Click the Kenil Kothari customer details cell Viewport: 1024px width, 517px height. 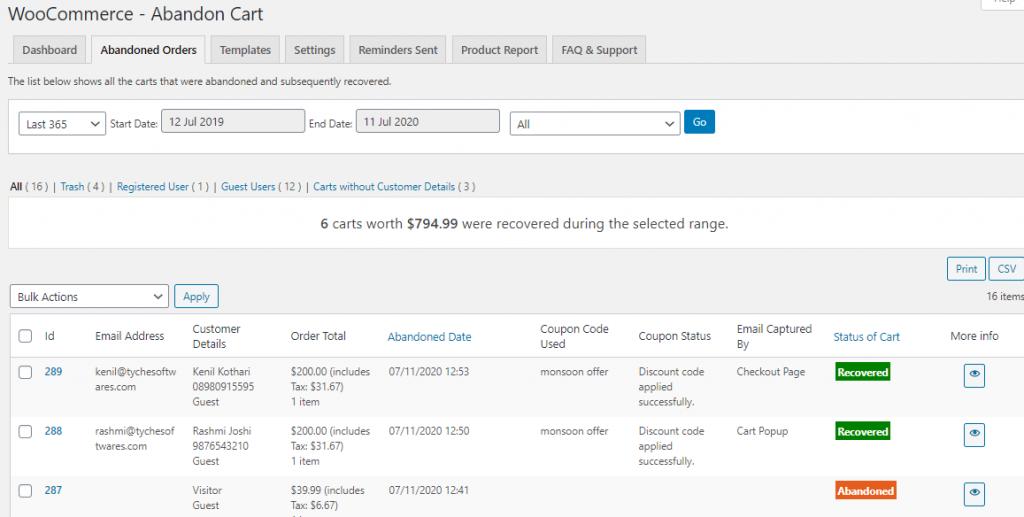coord(223,386)
